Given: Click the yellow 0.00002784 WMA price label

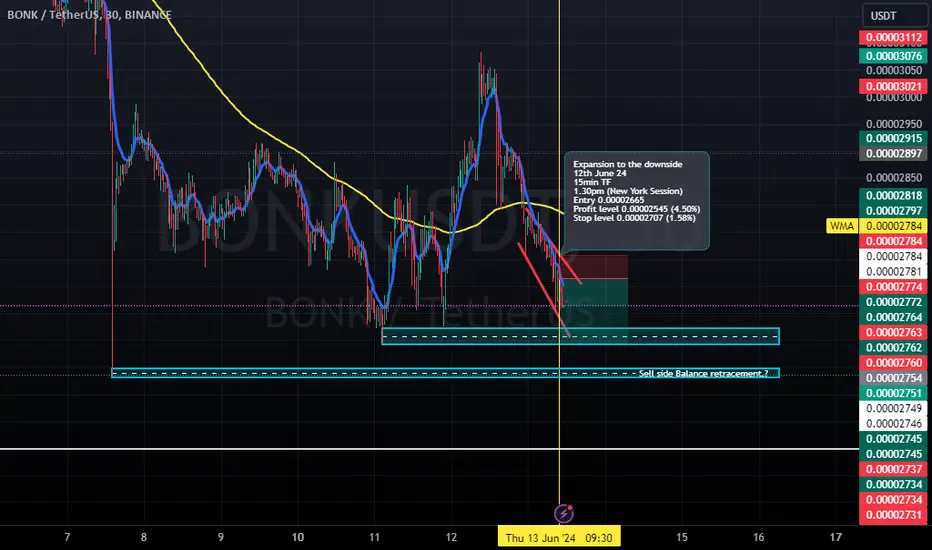Looking at the screenshot, I should click(x=893, y=226).
